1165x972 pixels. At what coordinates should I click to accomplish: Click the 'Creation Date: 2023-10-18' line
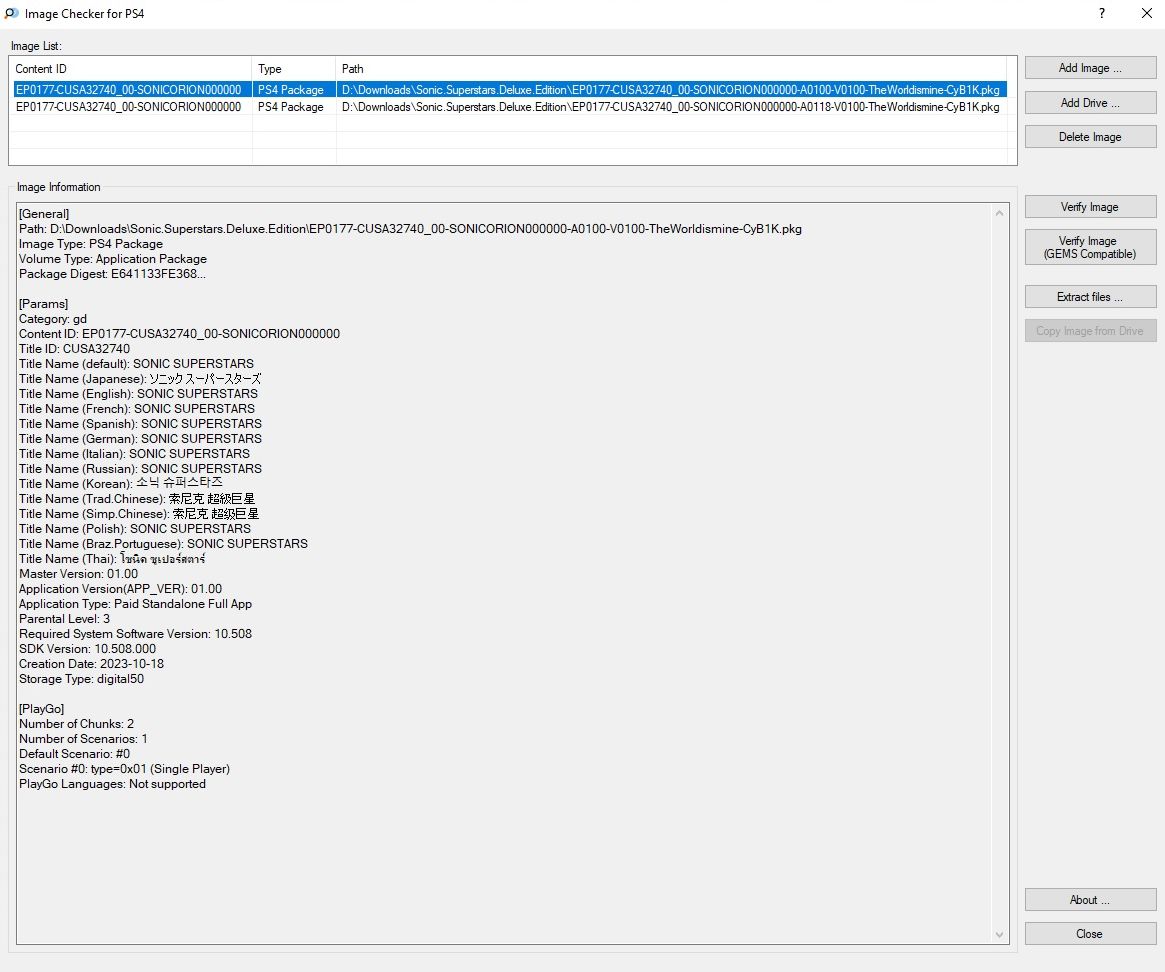click(91, 664)
